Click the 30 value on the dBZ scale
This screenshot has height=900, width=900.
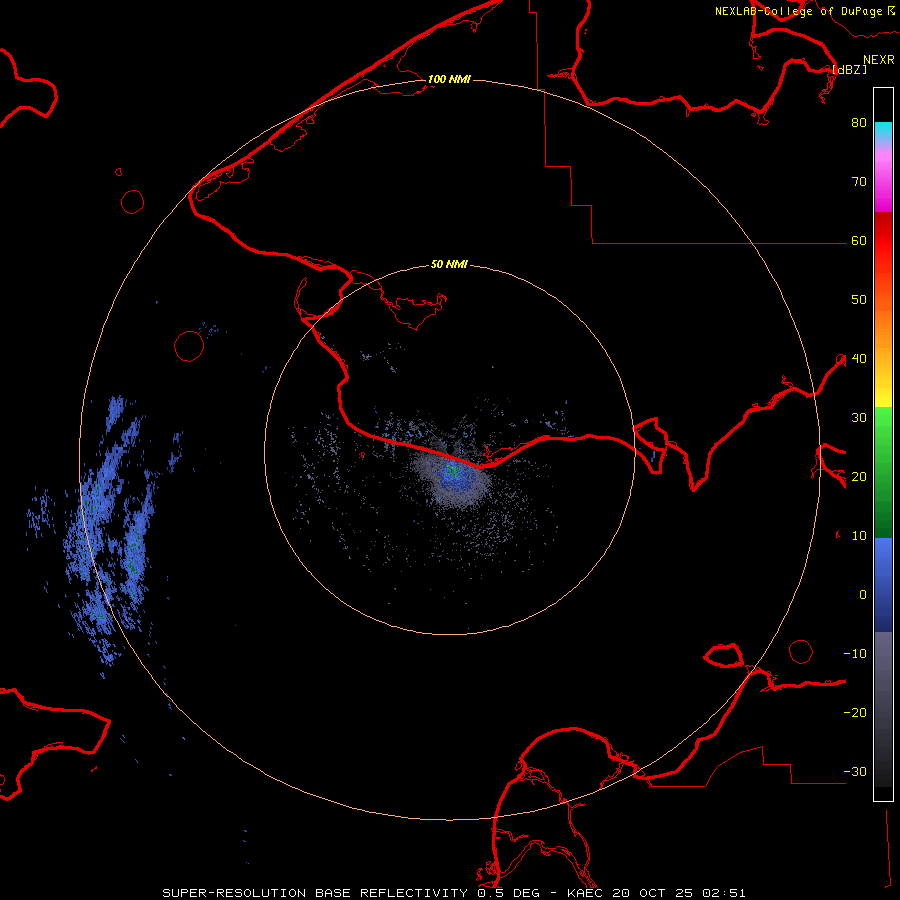click(859, 418)
